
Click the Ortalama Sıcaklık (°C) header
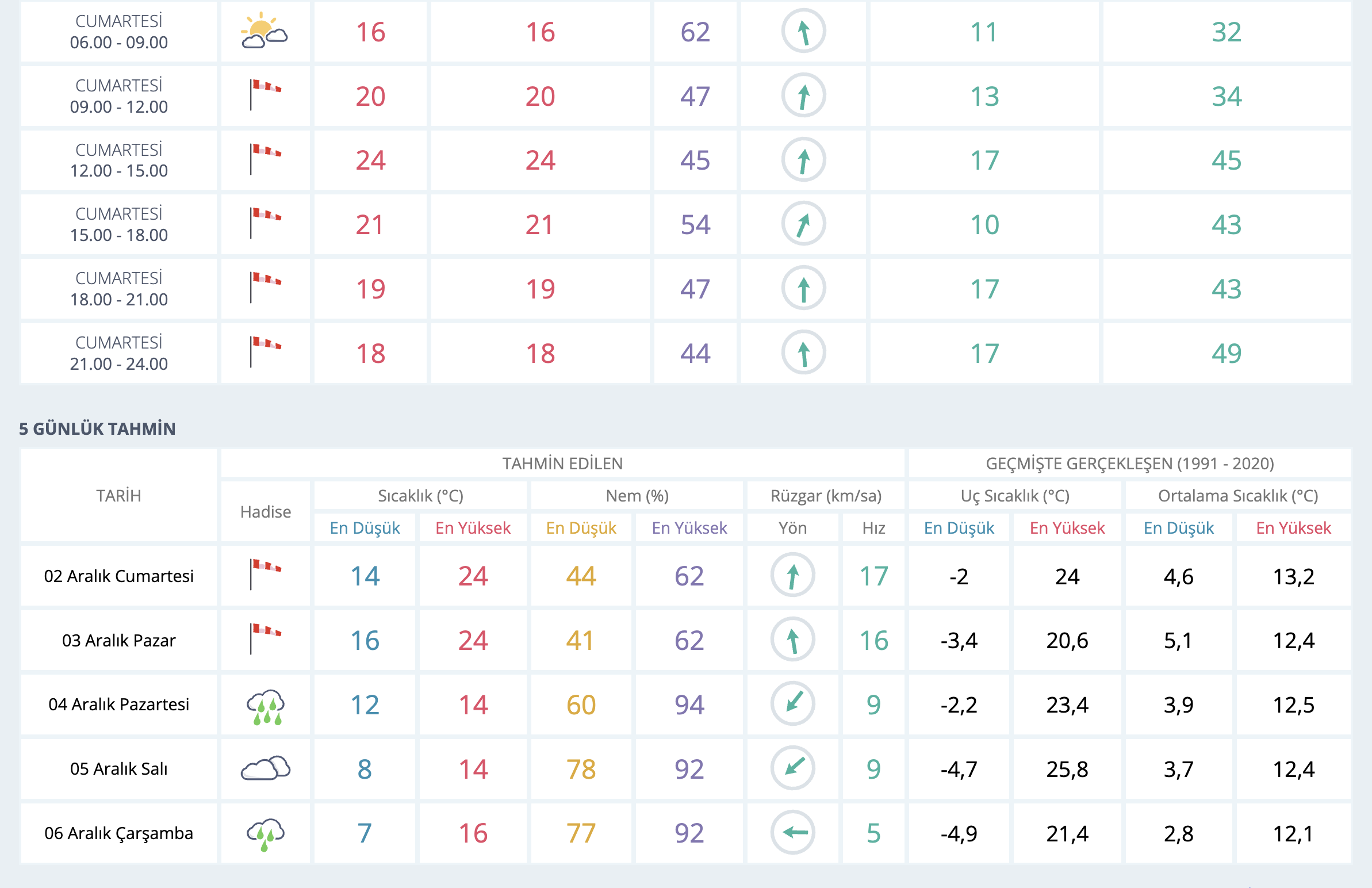(x=1237, y=496)
